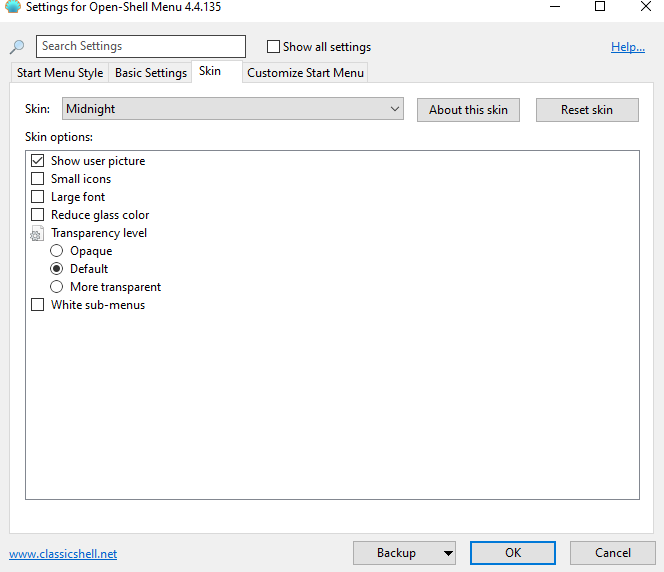
Task: Check Reduce glass color
Action: (x=38, y=215)
